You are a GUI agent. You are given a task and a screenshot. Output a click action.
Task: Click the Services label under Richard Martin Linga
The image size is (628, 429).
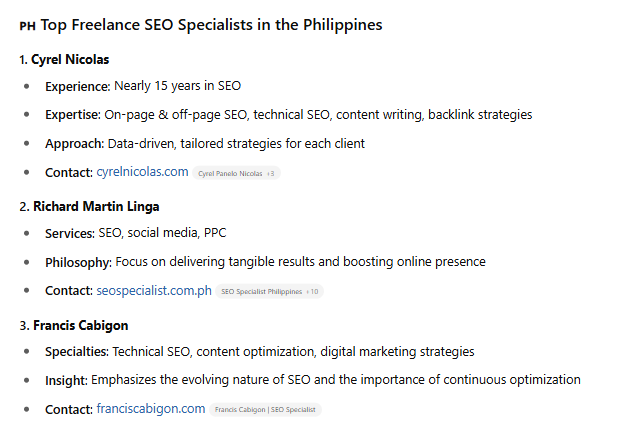coord(70,233)
